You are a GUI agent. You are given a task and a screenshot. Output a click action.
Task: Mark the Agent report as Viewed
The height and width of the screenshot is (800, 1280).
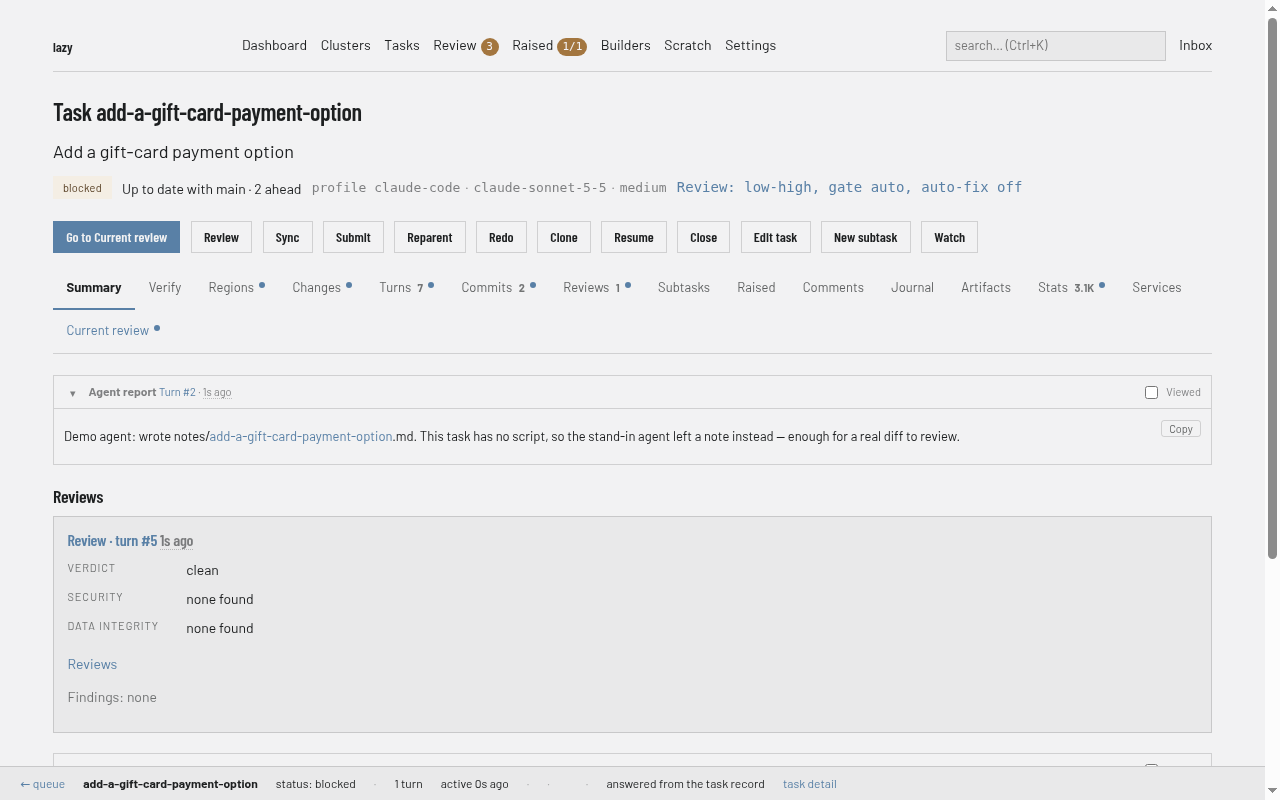coord(1151,392)
